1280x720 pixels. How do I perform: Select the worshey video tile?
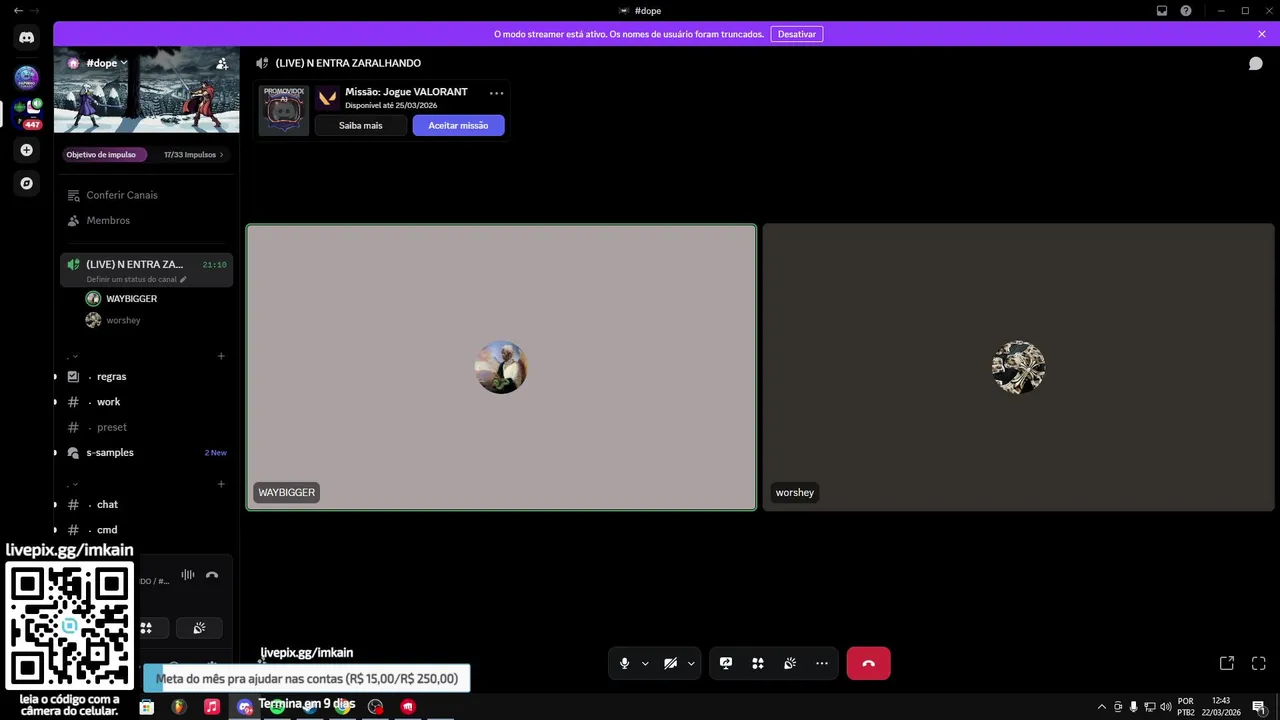[x=1018, y=367]
